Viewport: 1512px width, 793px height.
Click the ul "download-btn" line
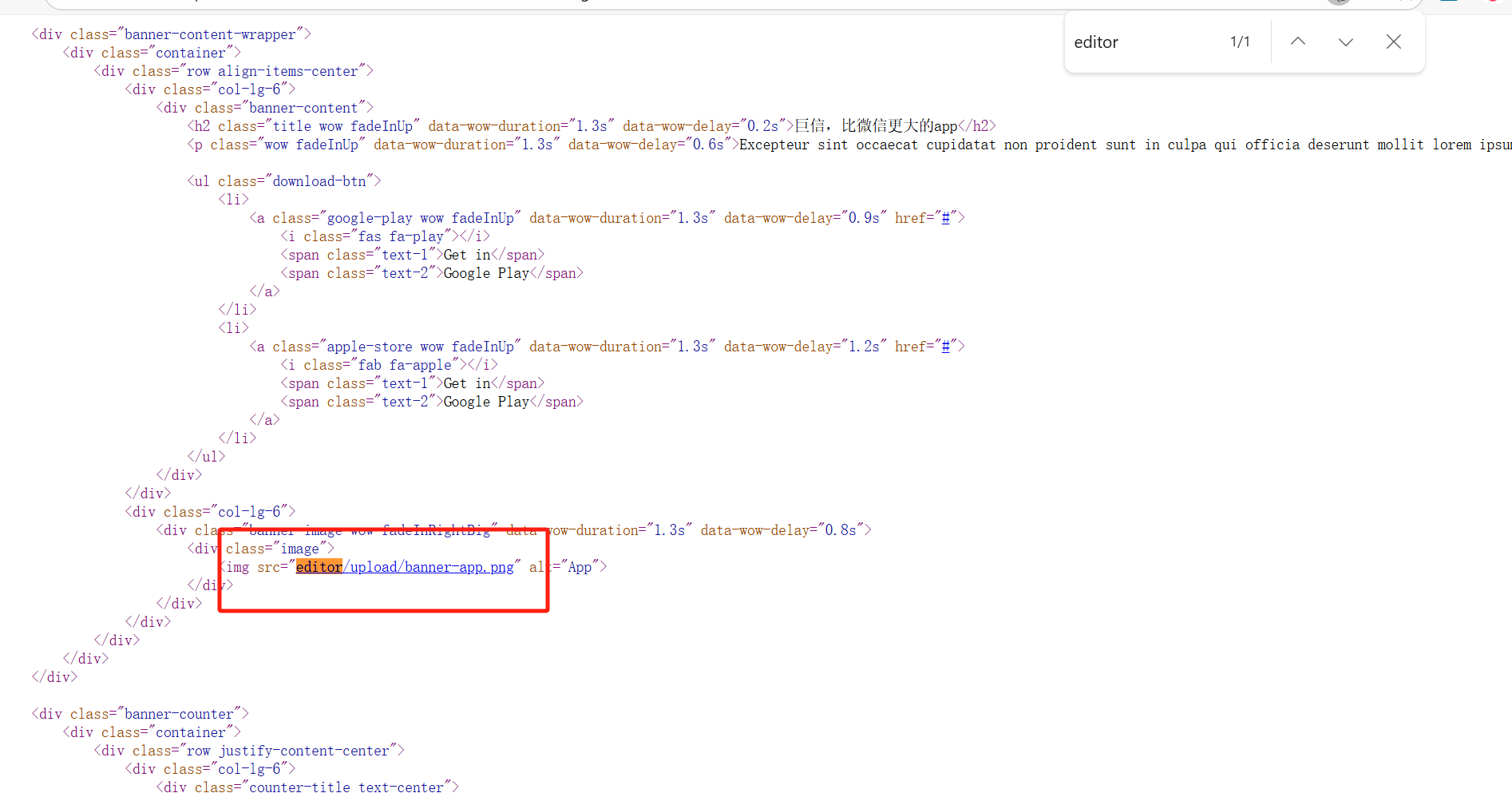pyautogui.click(x=284, y=181)
